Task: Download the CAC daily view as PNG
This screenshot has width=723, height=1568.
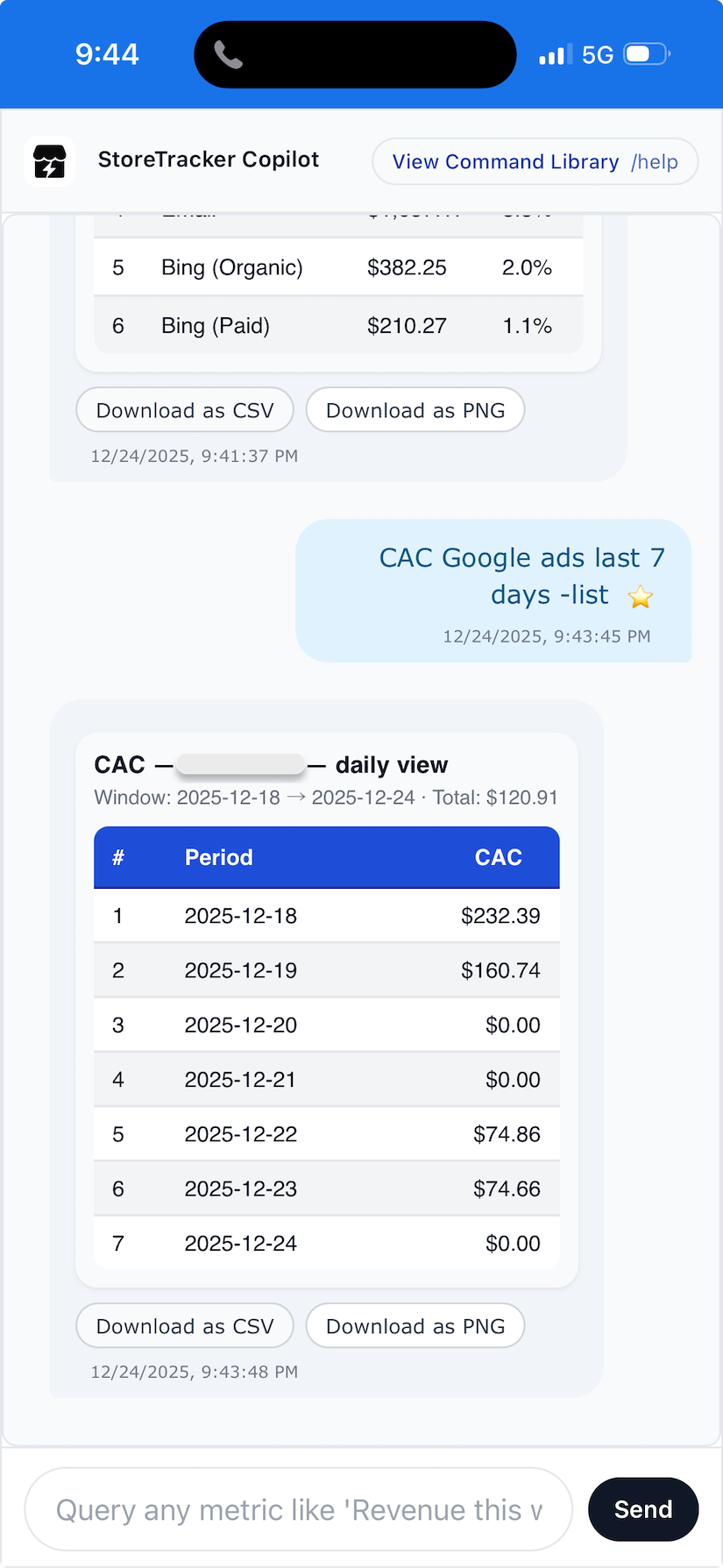Action: [415, 1326]
